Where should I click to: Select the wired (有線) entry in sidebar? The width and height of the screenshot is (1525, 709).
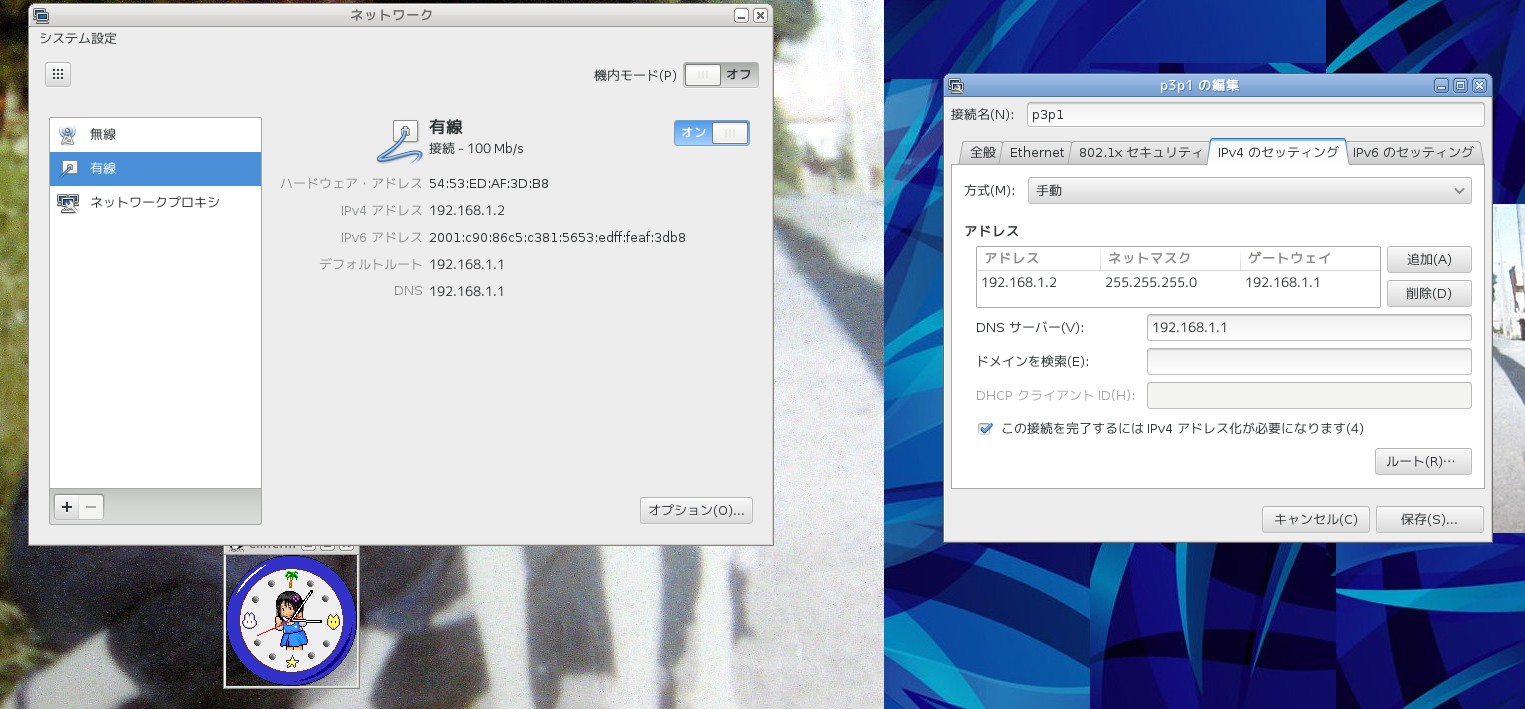pos(155,169)
